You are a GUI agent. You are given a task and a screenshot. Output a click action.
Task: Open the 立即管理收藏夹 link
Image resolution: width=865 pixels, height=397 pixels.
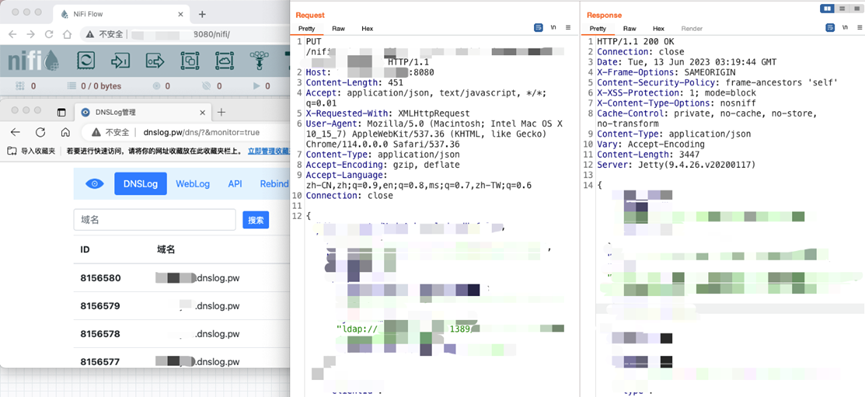coord(269,151)
